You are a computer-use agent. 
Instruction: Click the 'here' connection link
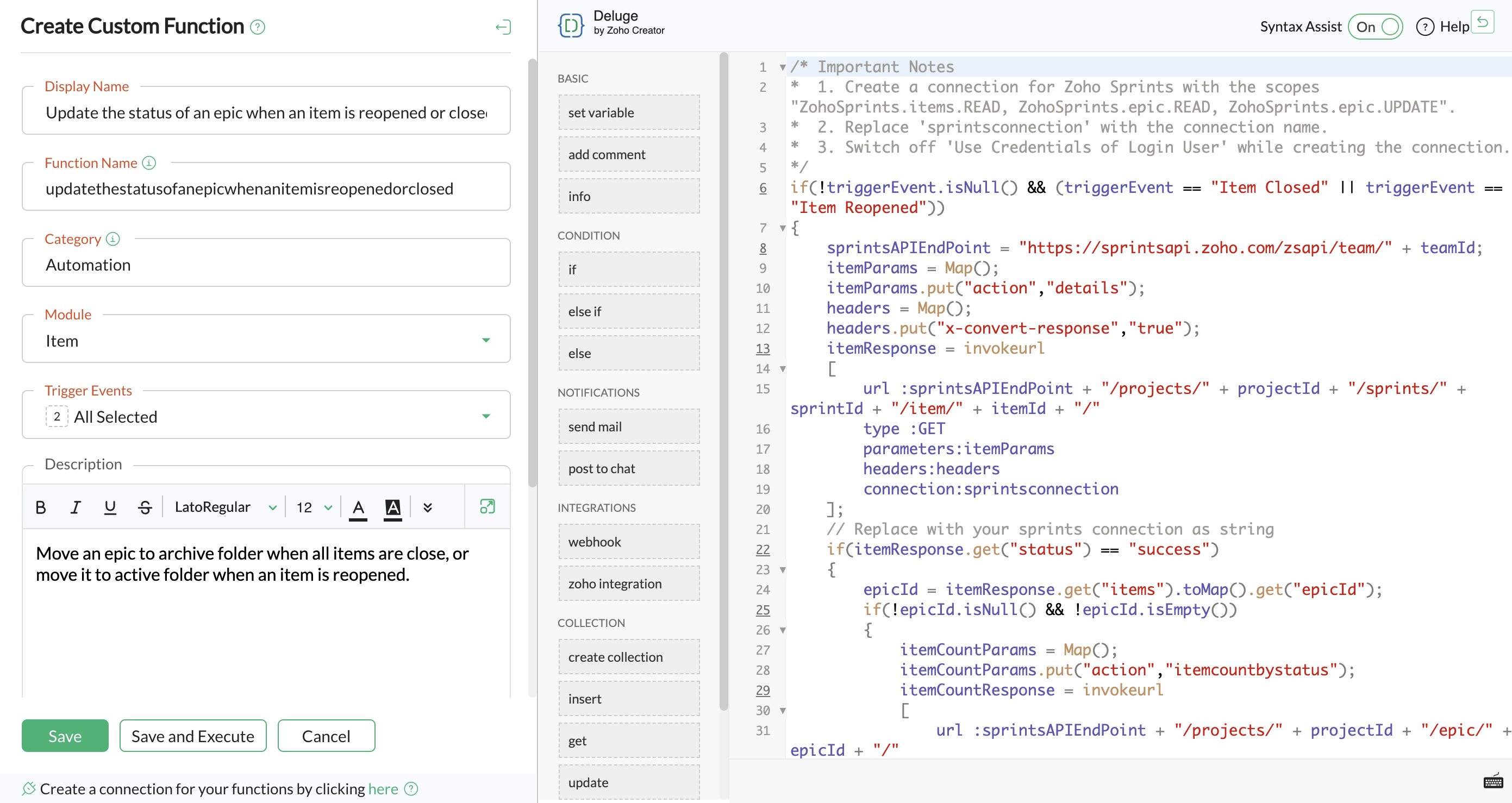point(383,788)
